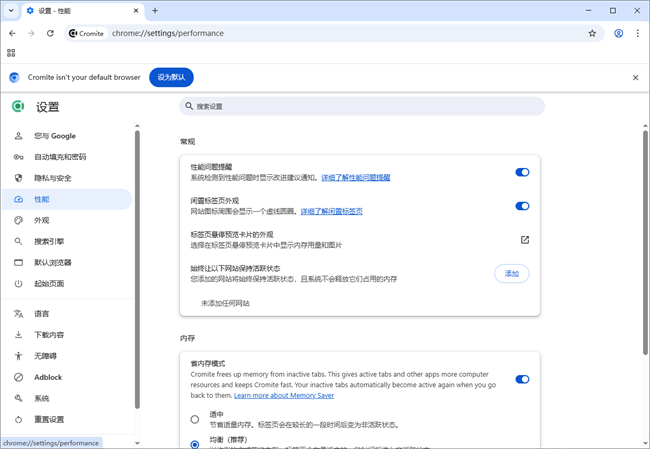Disable the 省内存模式 toggle
The image size is (650, 449).
[x=522, y=379]
